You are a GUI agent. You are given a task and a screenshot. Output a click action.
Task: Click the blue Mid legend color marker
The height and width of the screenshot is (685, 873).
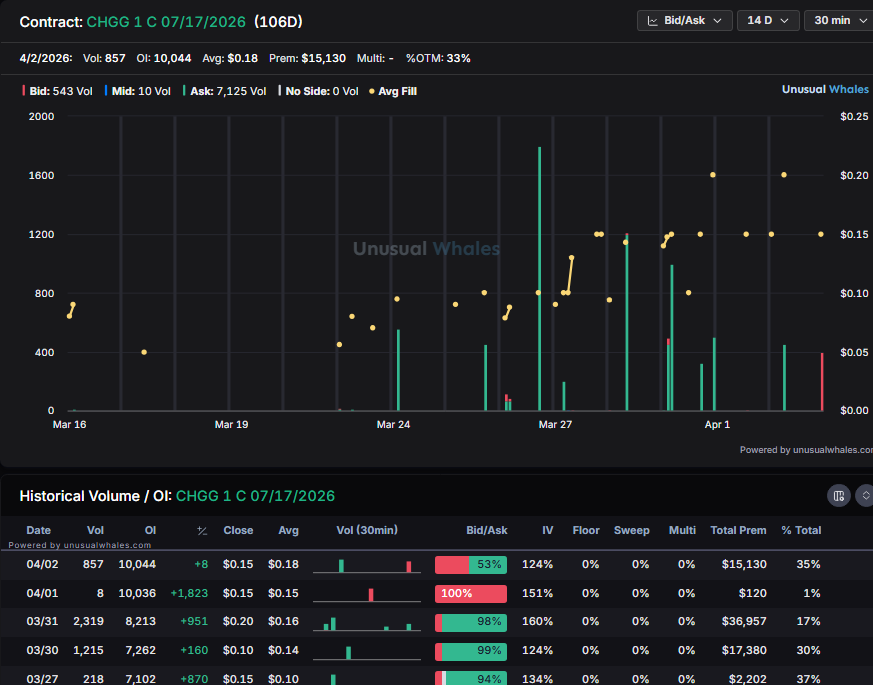pos(107,90)
